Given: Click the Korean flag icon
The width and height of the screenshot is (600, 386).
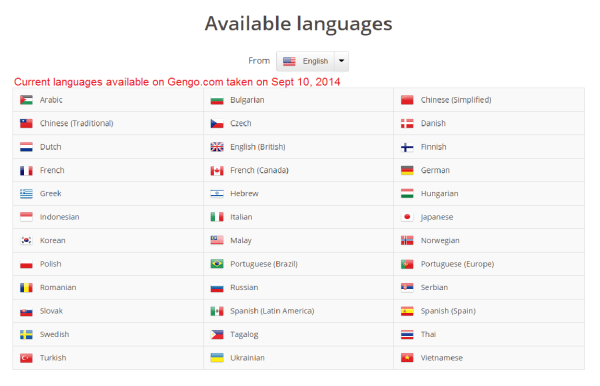Looking at the screenshot, I should tap(26, 240).
